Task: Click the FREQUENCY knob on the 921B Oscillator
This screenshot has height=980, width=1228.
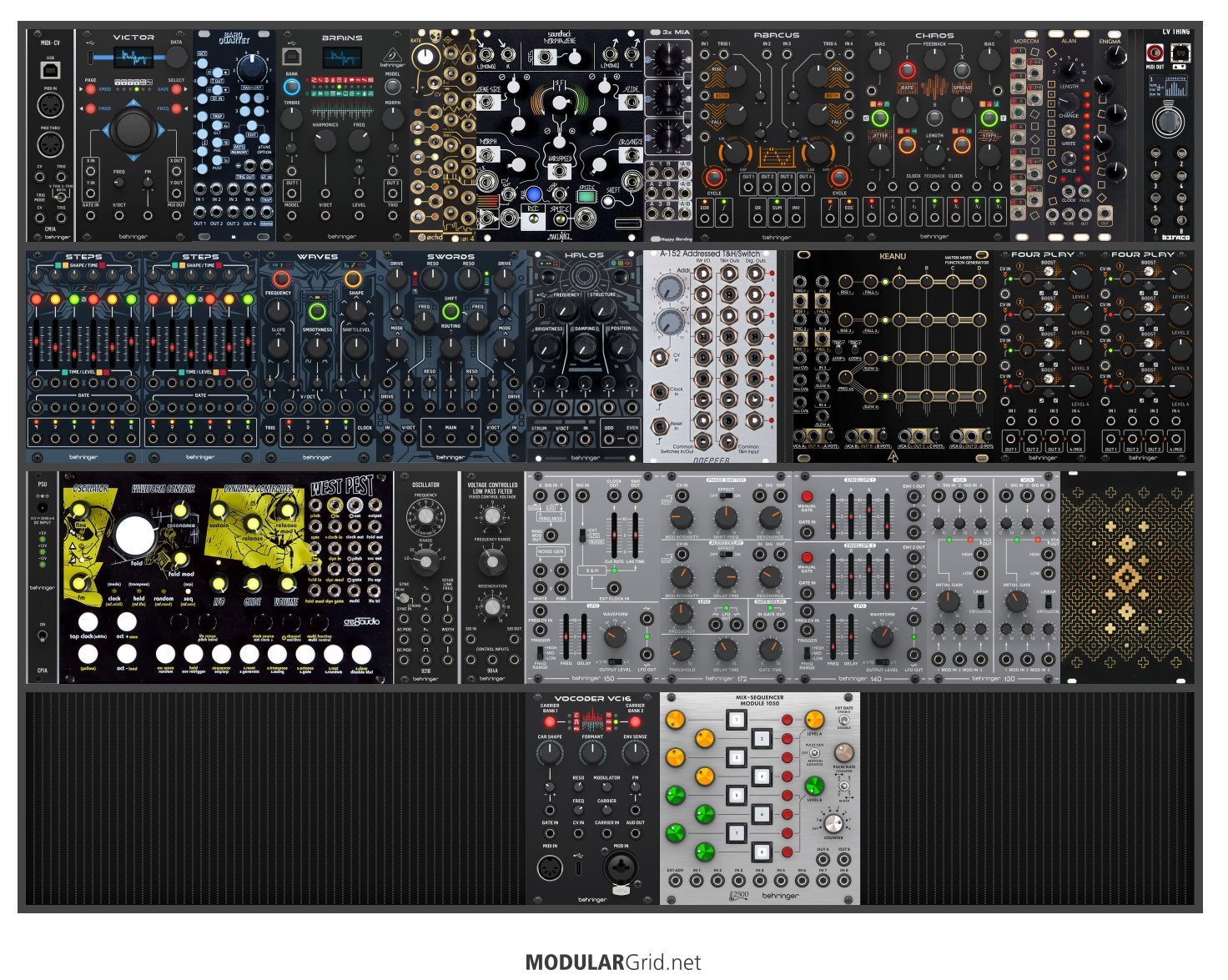Action: (425, 518)
